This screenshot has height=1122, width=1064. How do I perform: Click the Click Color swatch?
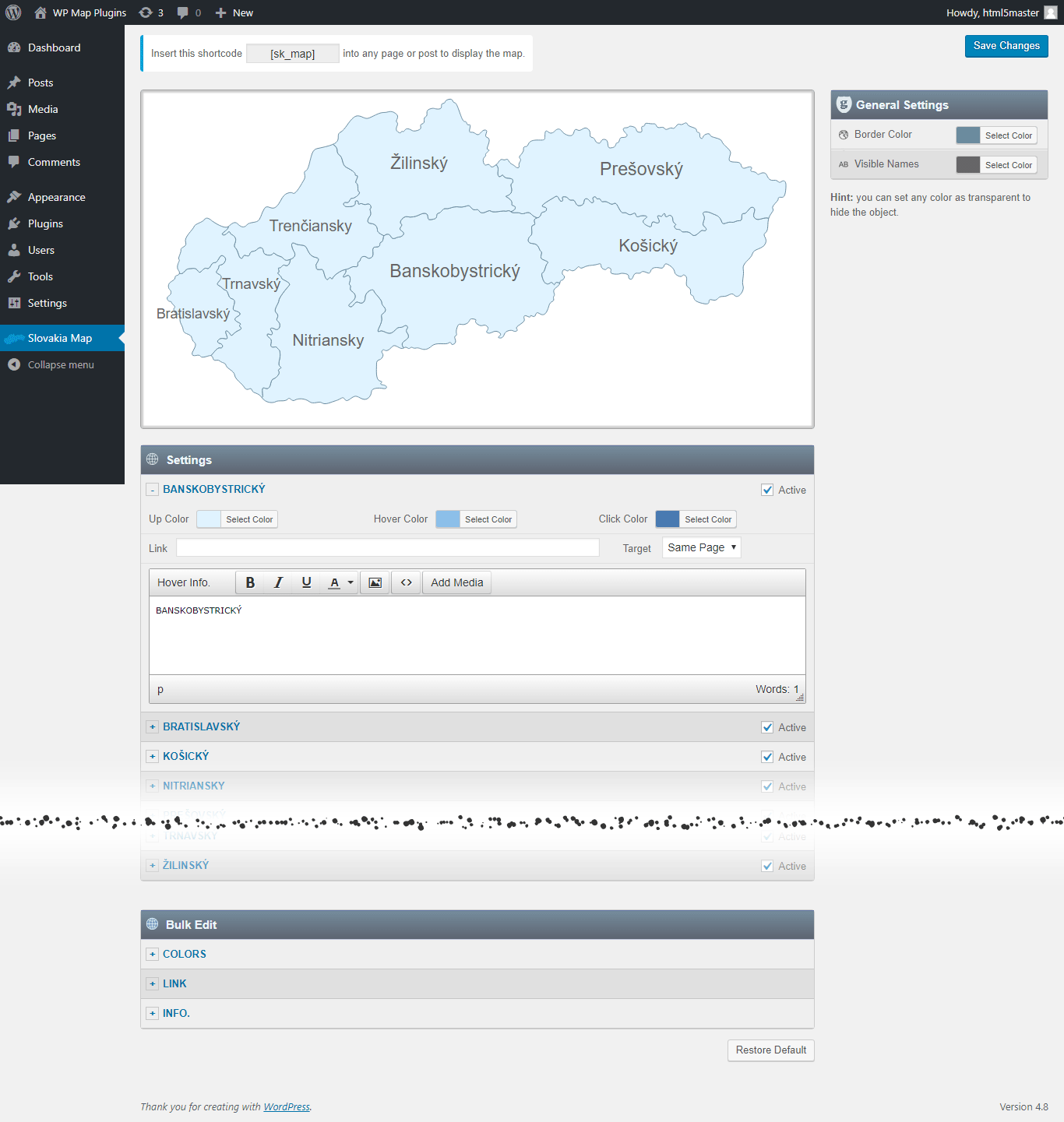coord(668,519)
